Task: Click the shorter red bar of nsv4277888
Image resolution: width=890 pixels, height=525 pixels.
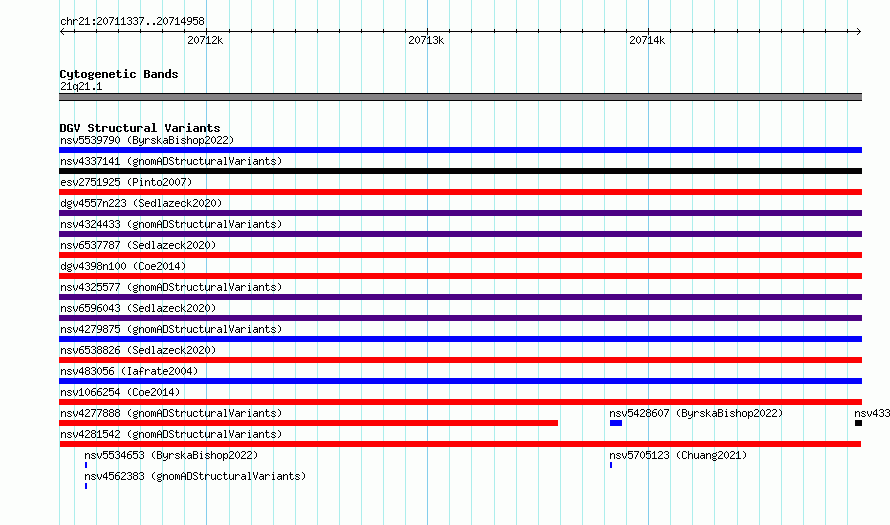Action: click(308, 423)
